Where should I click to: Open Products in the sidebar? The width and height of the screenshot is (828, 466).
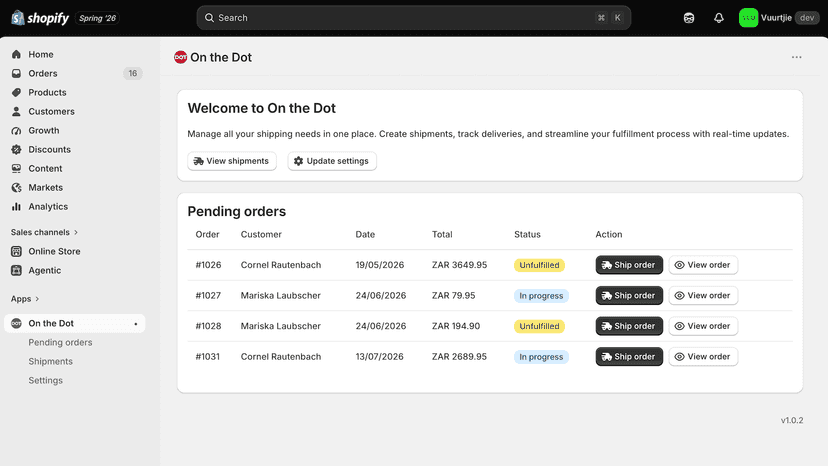pyautogui.click(x=74, y=92)
